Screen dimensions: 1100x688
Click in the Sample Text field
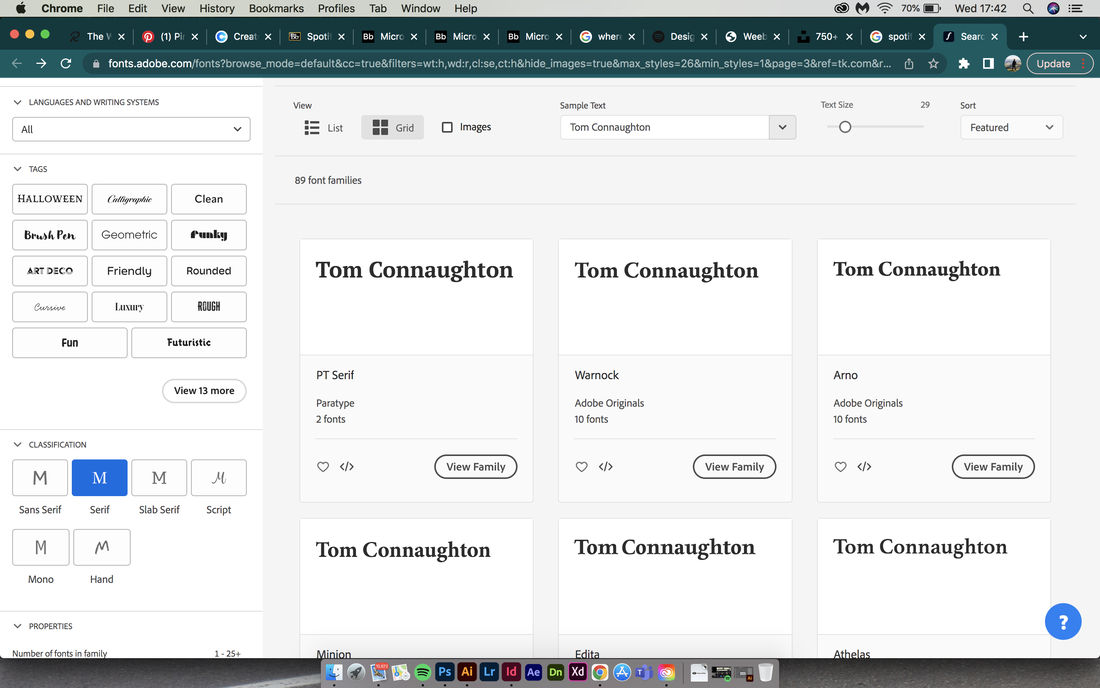tap(664, 127)
